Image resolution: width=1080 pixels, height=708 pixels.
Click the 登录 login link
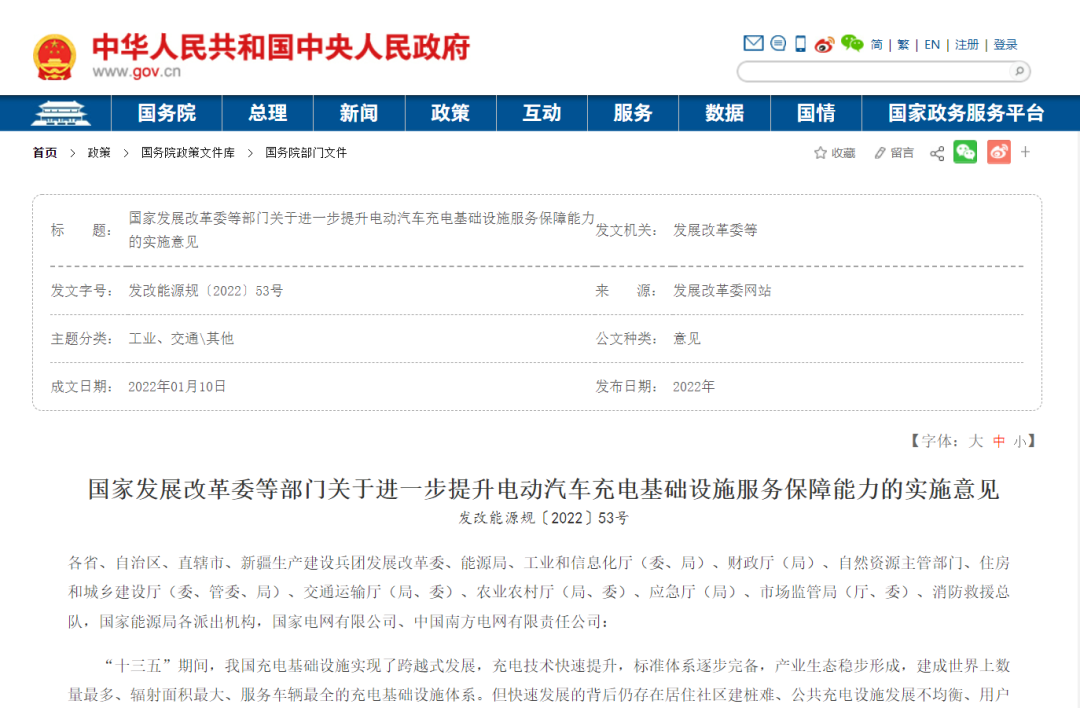pyautogui.click(x=1005, y=45)
